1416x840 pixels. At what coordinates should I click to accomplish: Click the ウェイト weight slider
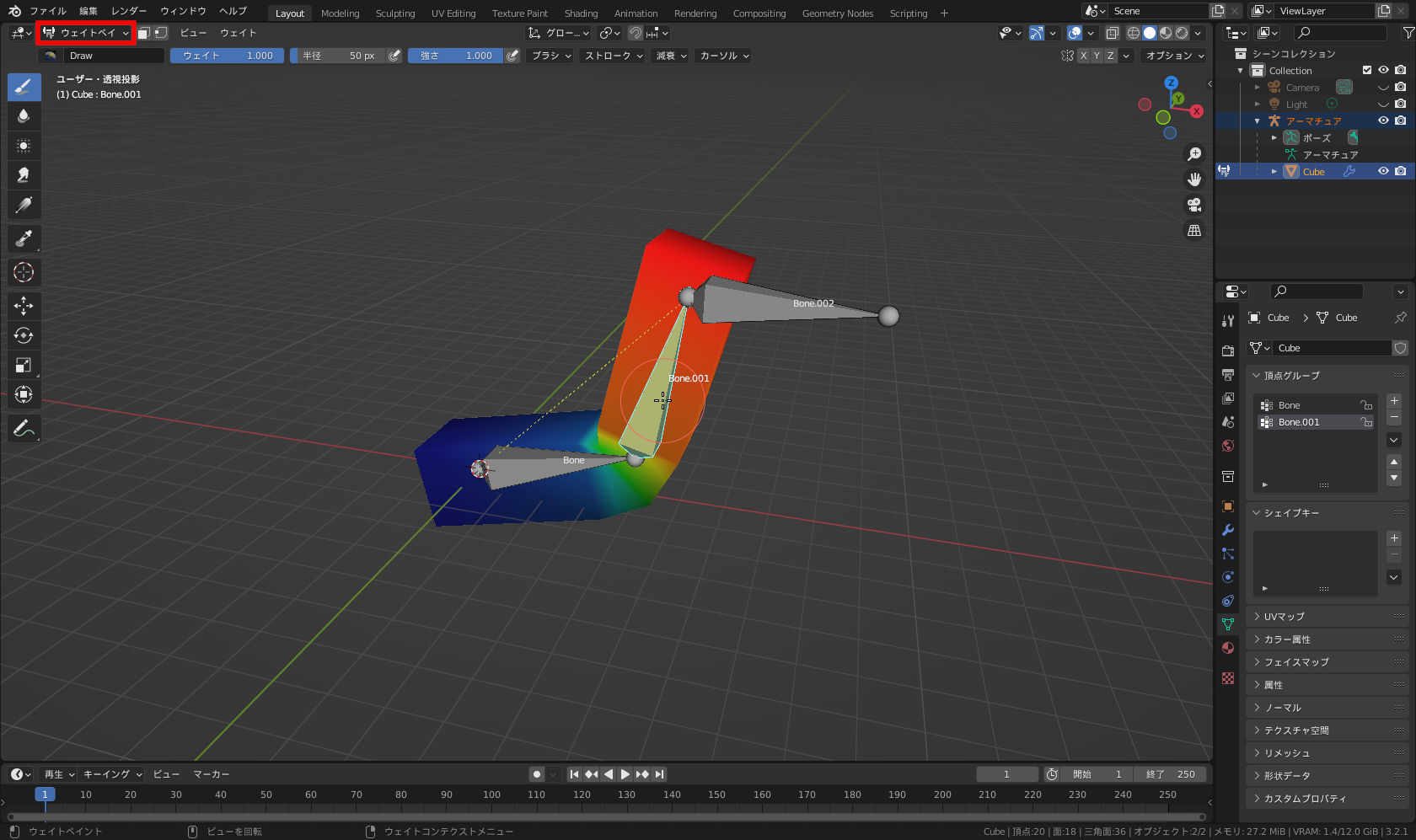tap(228, 56)
